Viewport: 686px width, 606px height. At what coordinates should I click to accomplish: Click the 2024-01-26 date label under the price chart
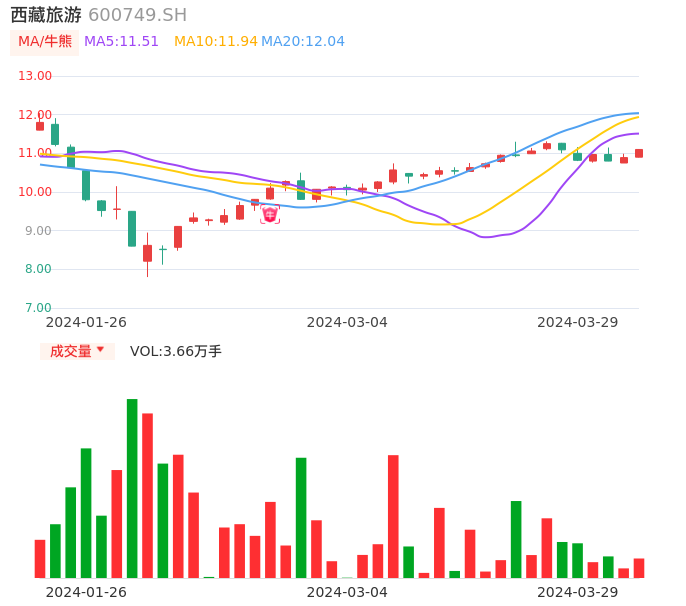86,322
